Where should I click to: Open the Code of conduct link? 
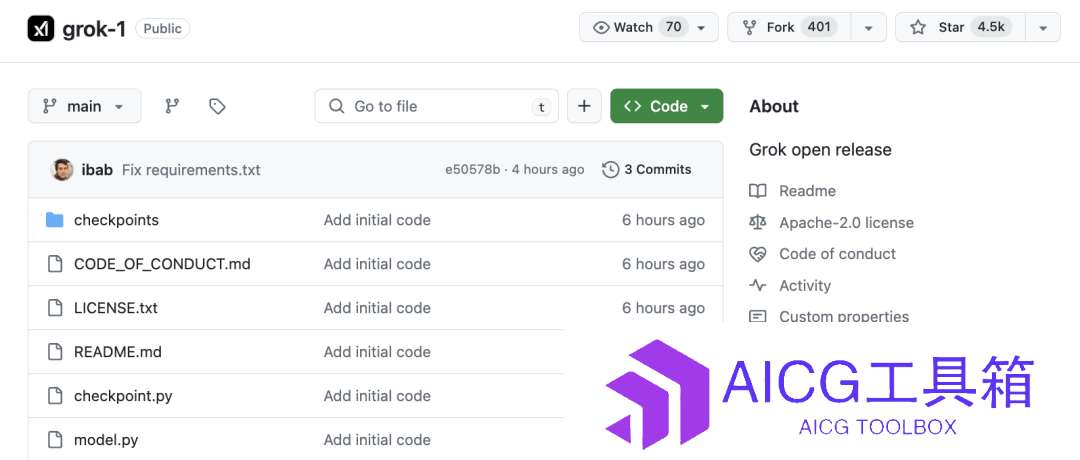(838, 253)
